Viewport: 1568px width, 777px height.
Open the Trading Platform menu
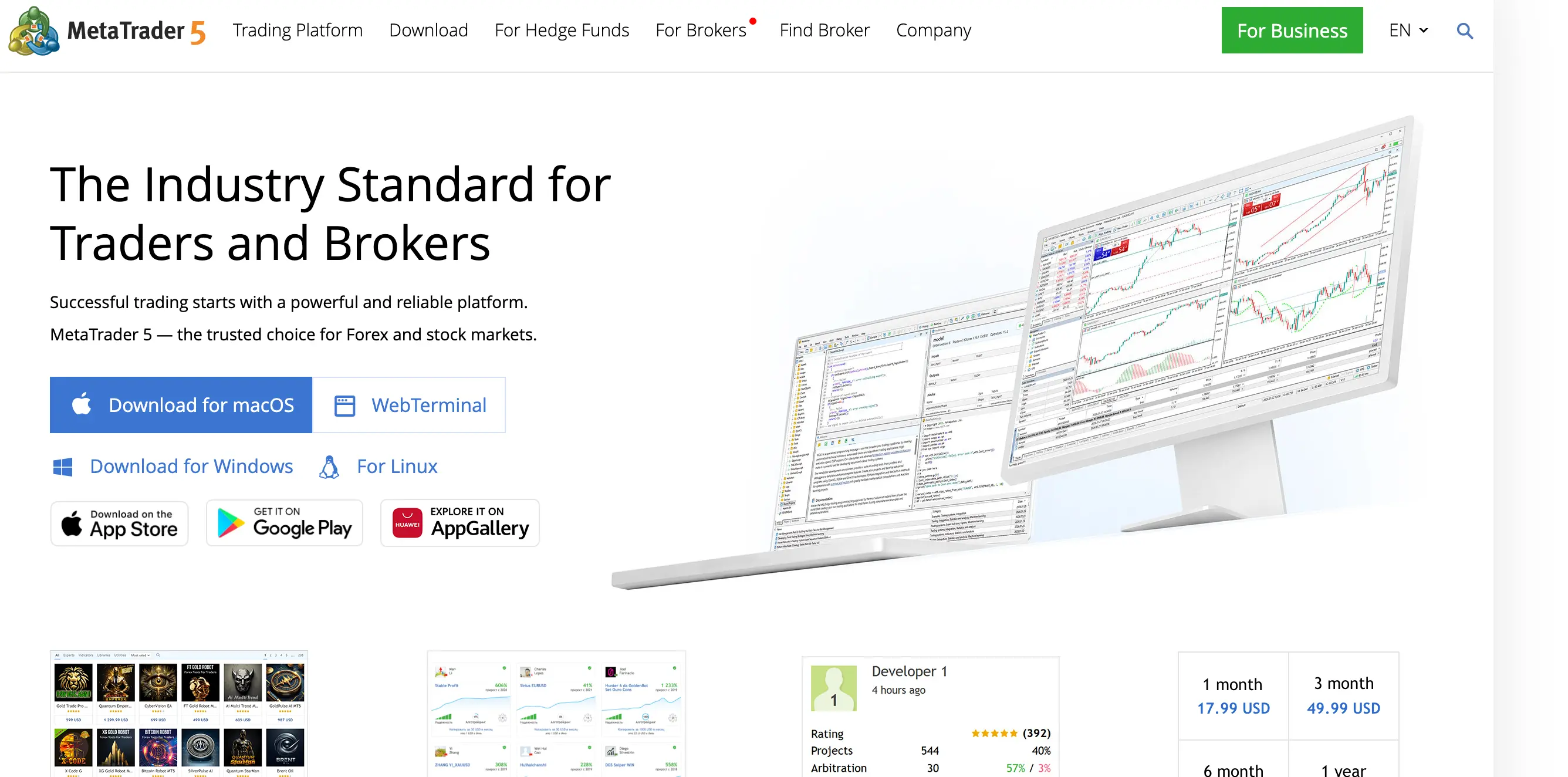[298, 31]
